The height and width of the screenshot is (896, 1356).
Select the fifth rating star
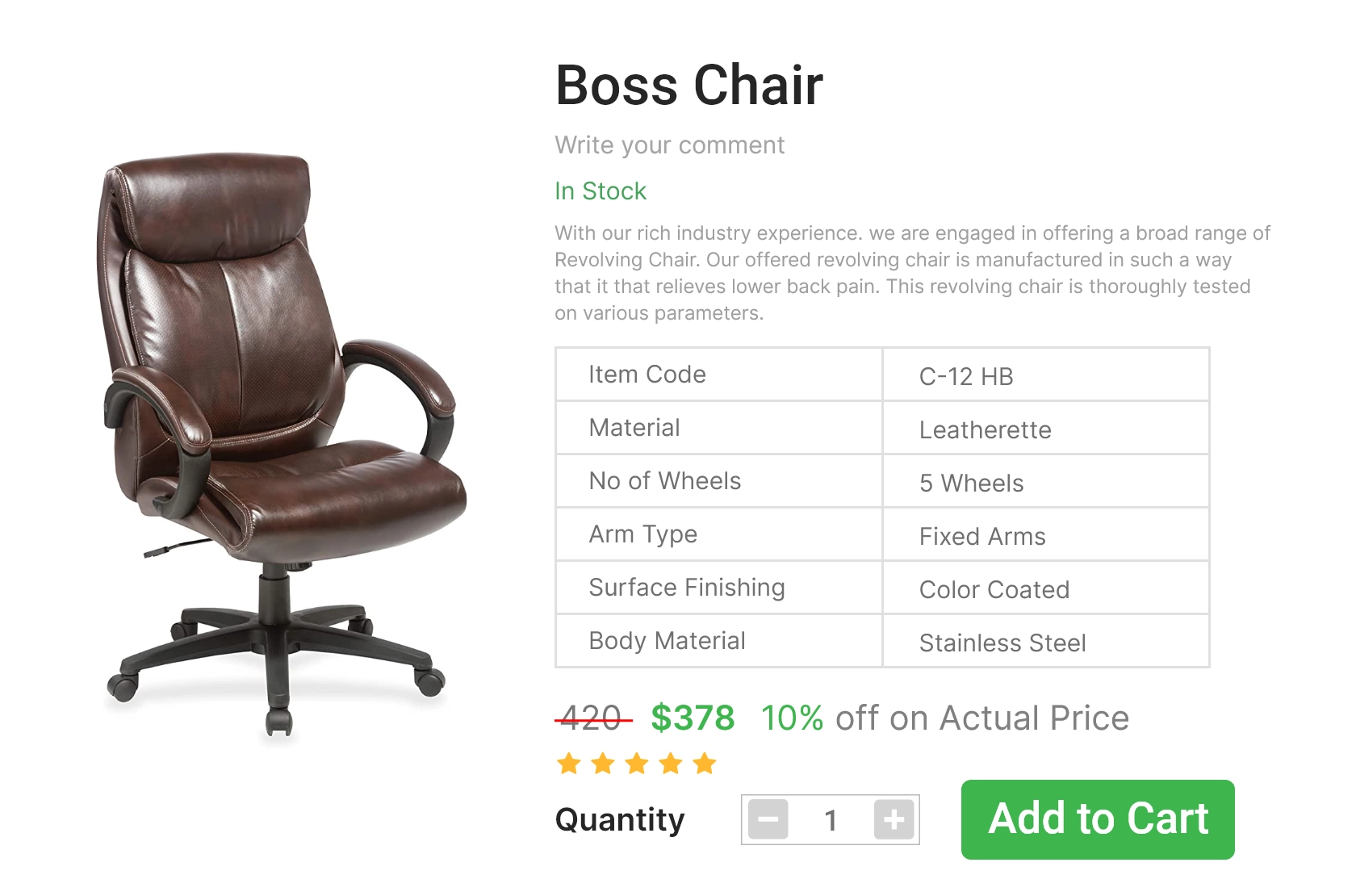pos(705,764)
